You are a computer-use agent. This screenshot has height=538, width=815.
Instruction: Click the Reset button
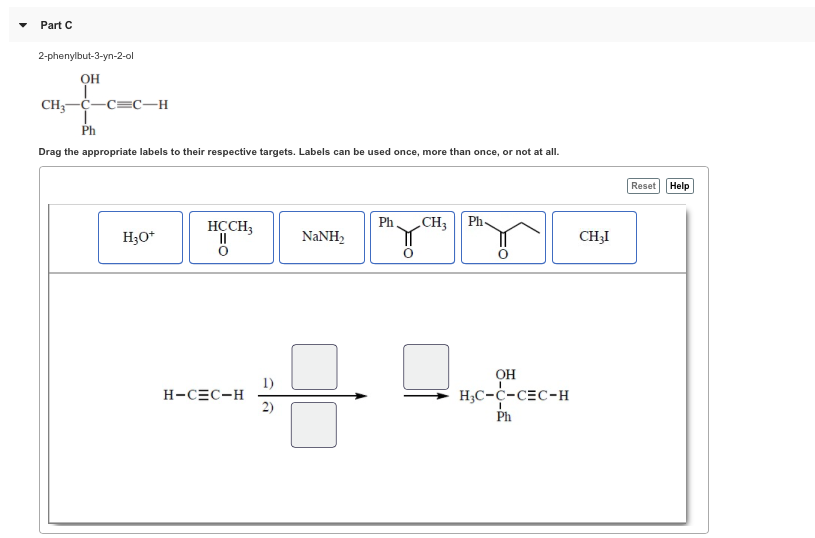(643, 186)
